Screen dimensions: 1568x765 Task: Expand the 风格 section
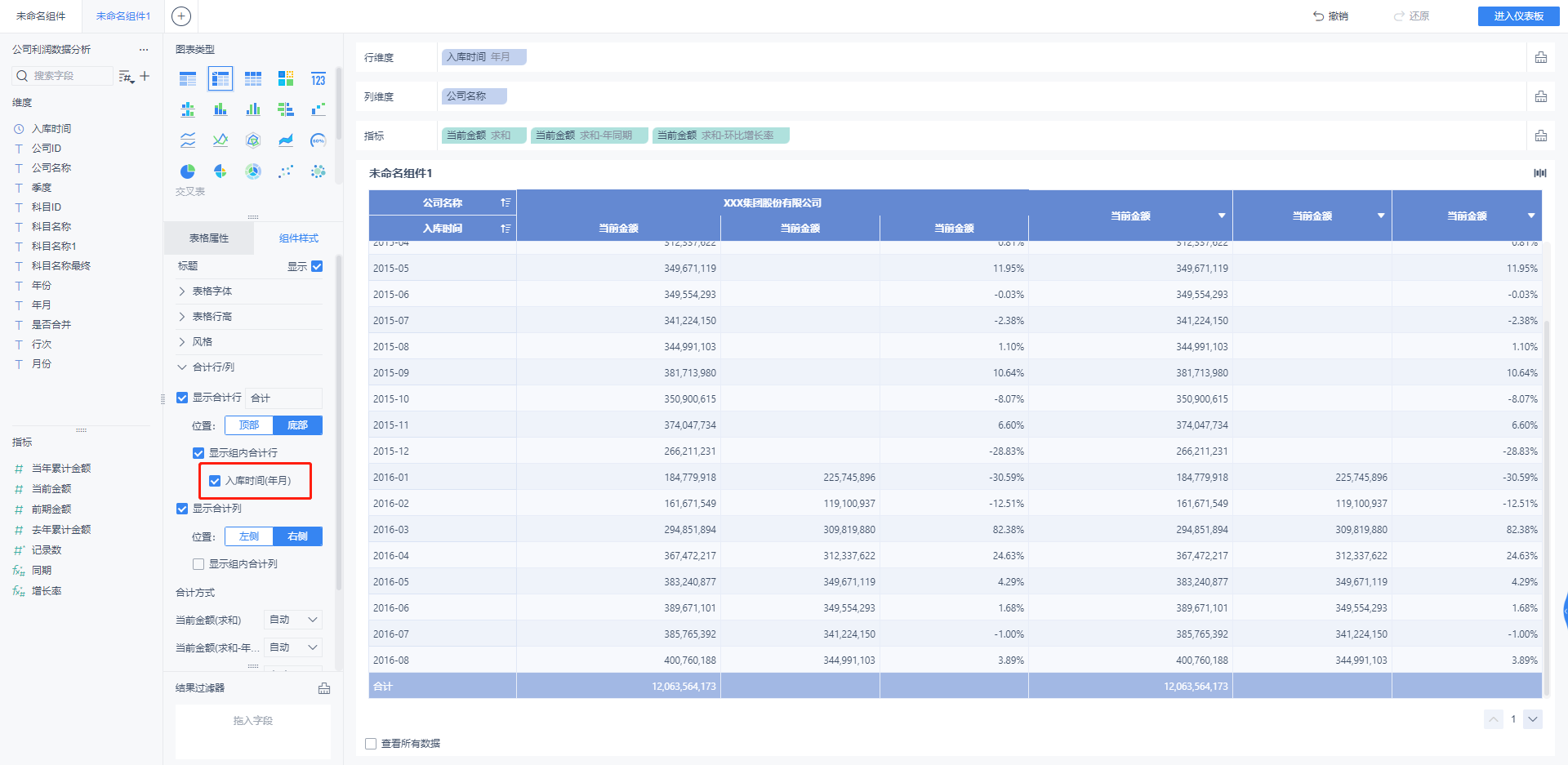click(x=250, y=342)
